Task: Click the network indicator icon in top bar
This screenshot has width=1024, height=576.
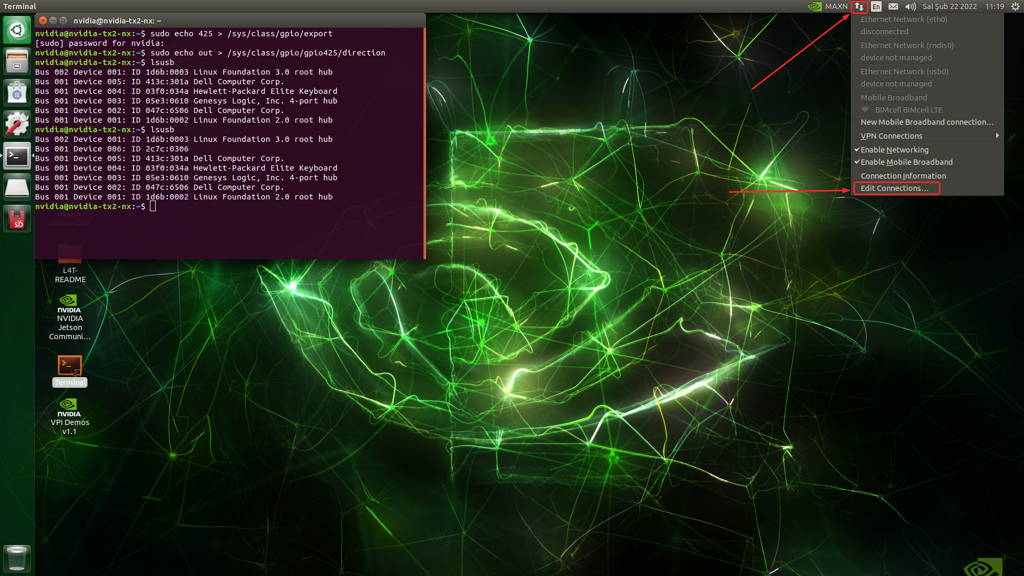Action: 859,7
